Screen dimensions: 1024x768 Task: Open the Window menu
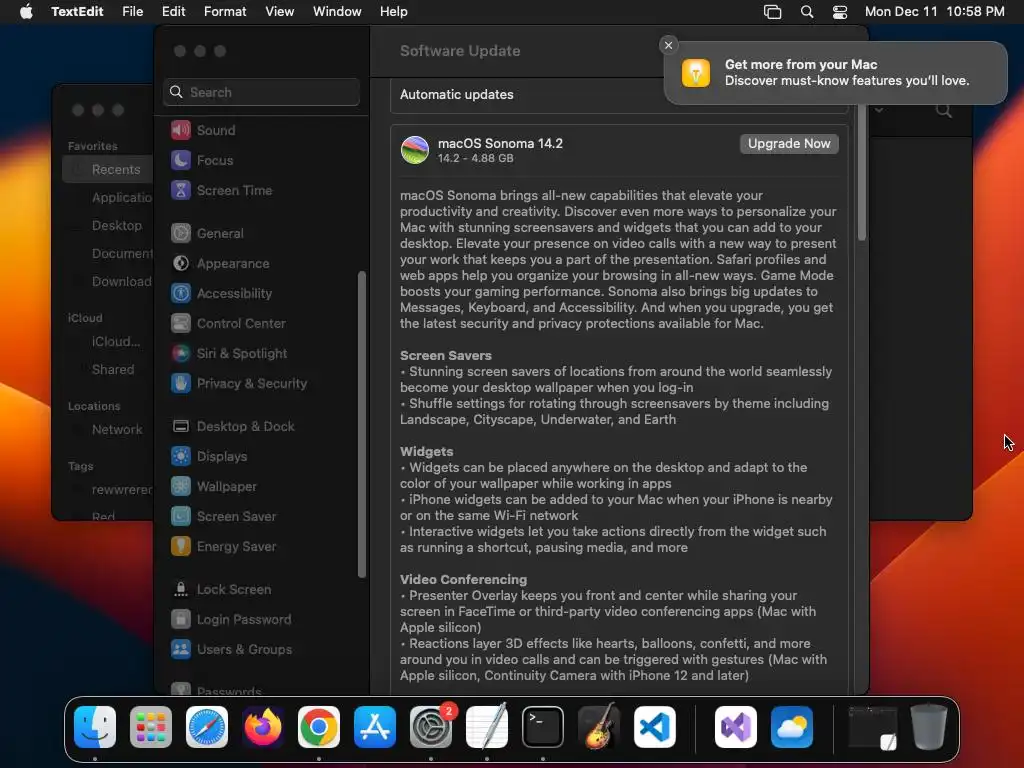tap(337, 12)
